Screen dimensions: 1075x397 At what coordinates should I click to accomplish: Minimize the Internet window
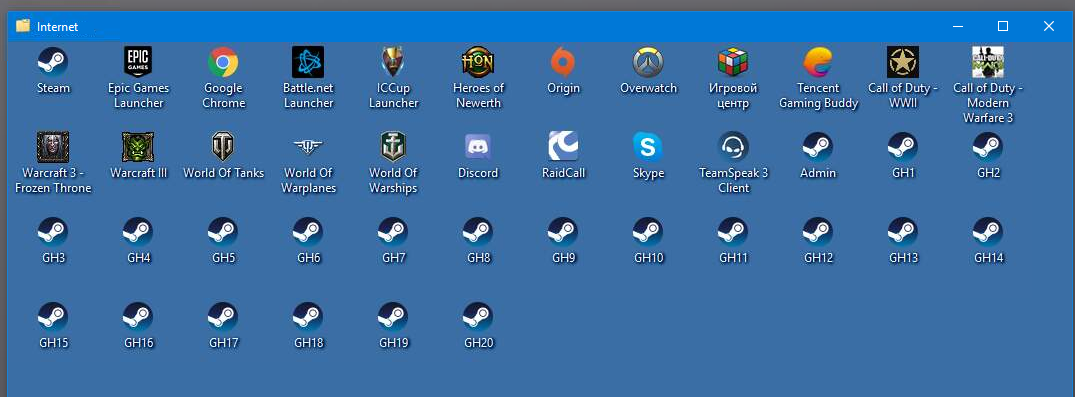(957, 26)
